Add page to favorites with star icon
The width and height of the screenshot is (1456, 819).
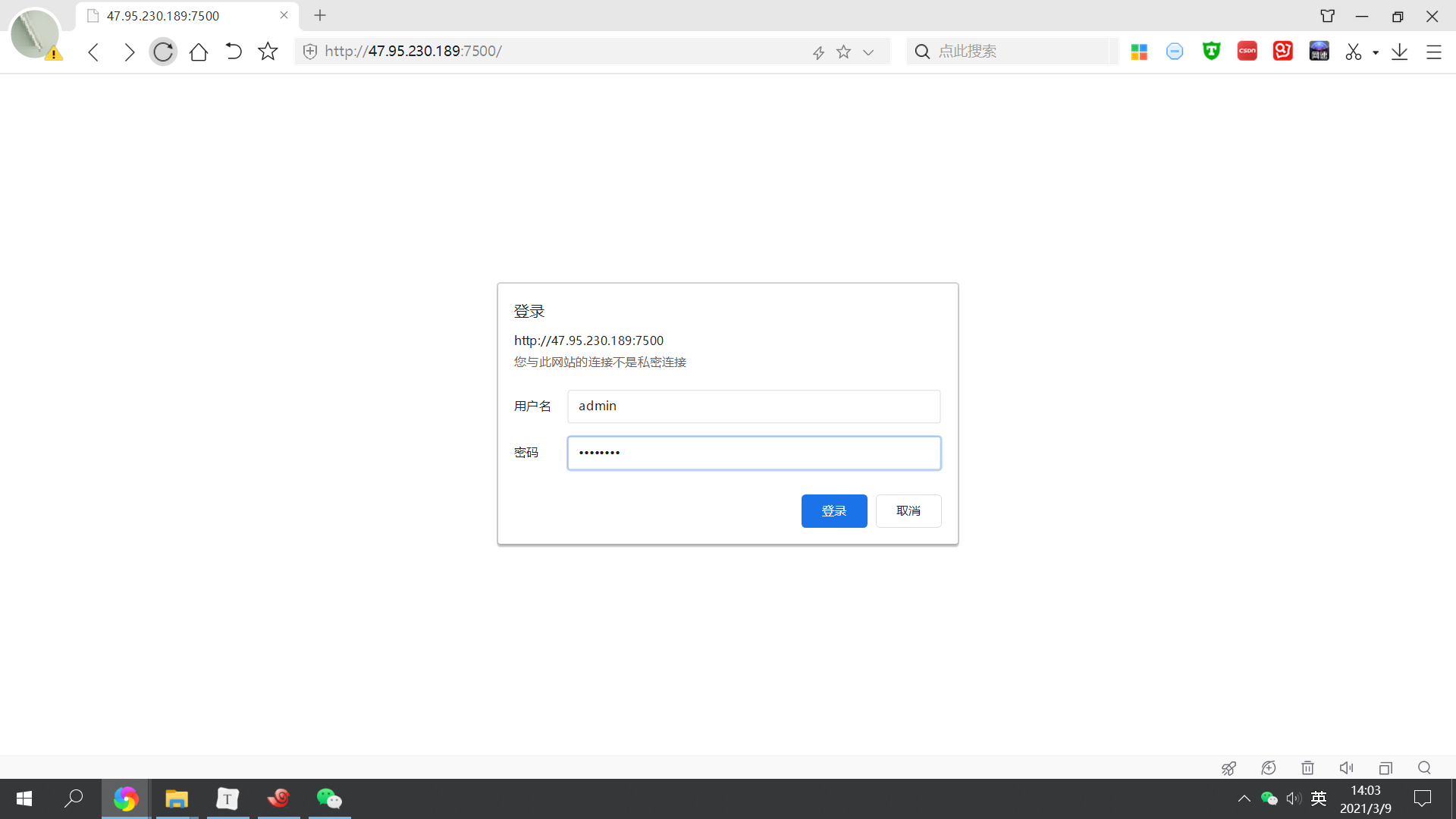click(x=267, y=51)
